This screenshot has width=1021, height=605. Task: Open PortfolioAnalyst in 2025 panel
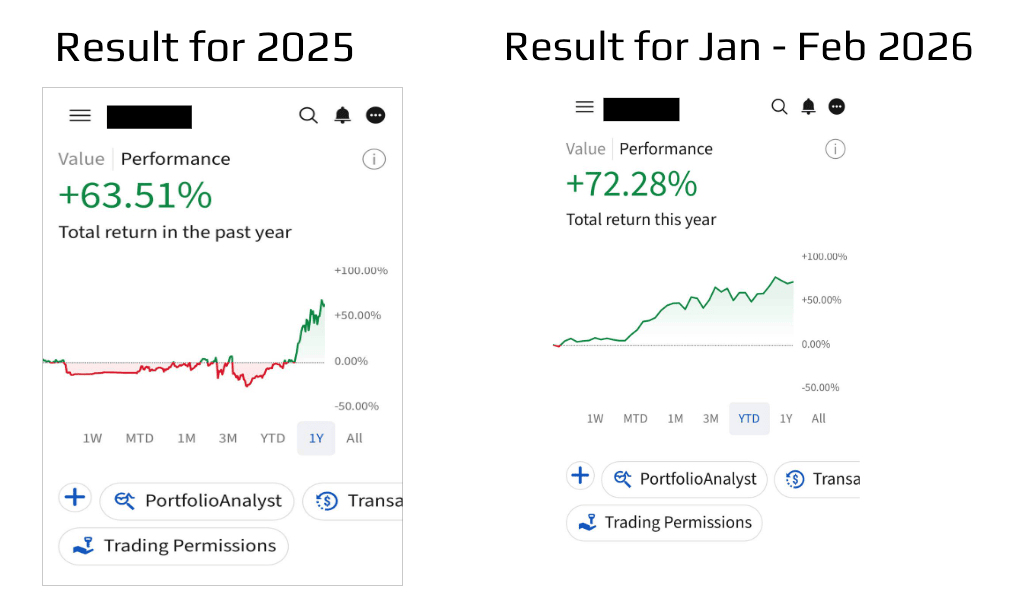(x=197, y=501)
